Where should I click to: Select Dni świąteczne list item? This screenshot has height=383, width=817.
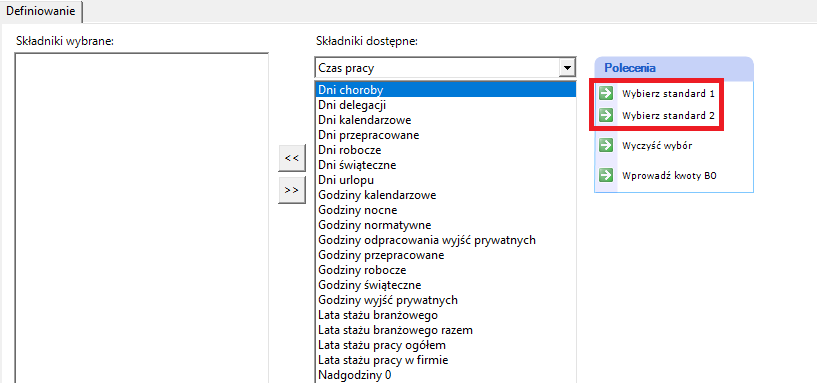tap(445, 165)
